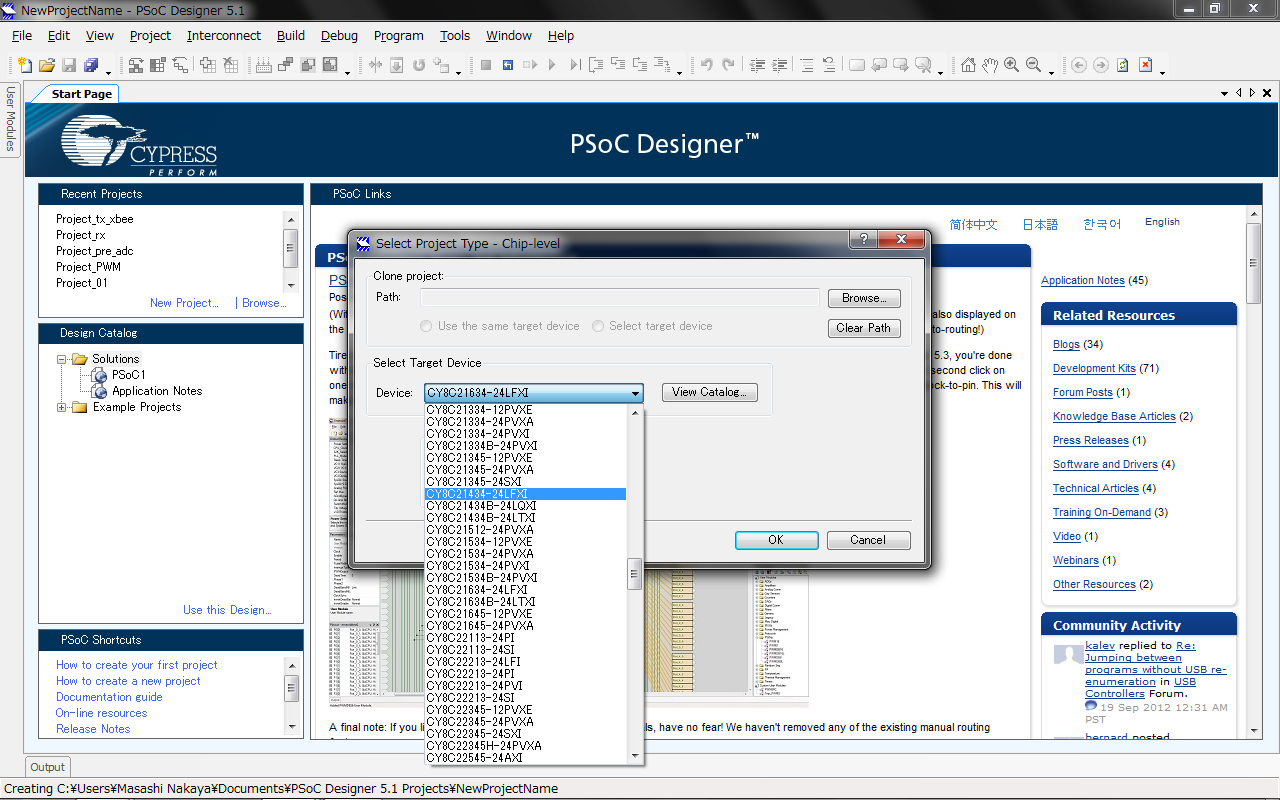Click the Start Page vertical scrollbar
The height and width of the screenshot is (800, 1280).
pos(1253,264)
